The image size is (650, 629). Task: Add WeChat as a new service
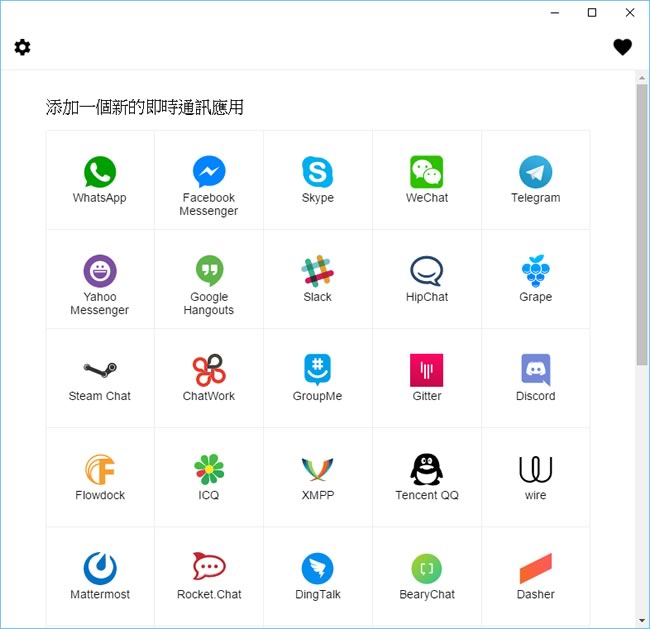[427, 180]
